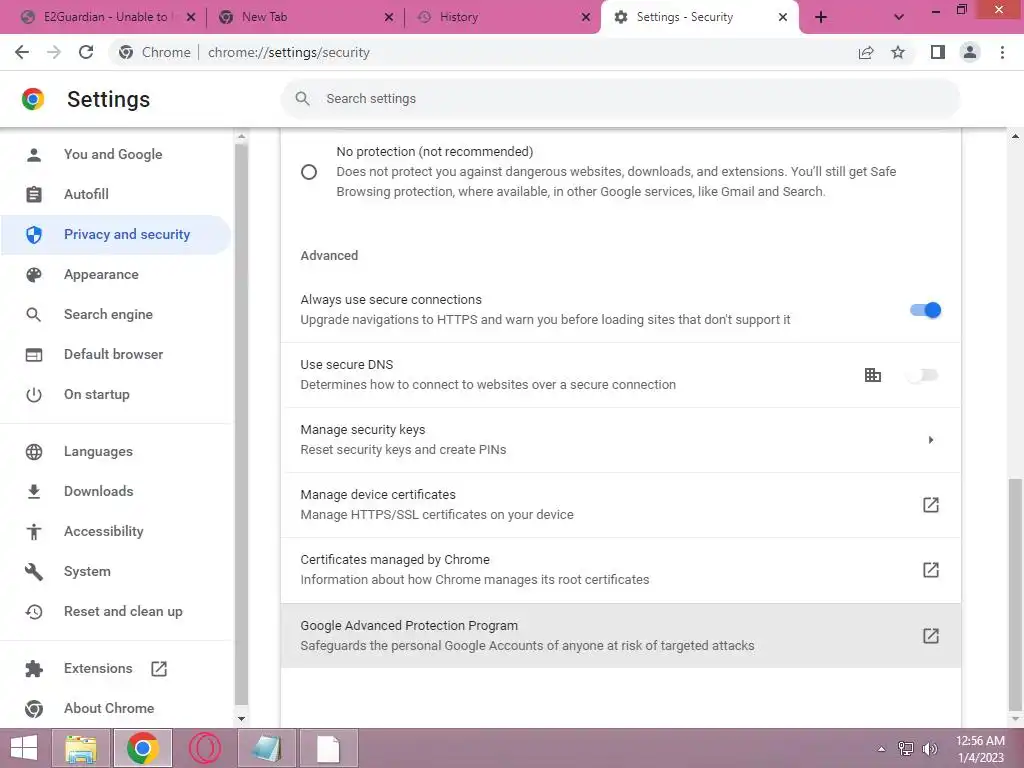
Task: Open the Windows Start menu
Action: coord(24,748)
